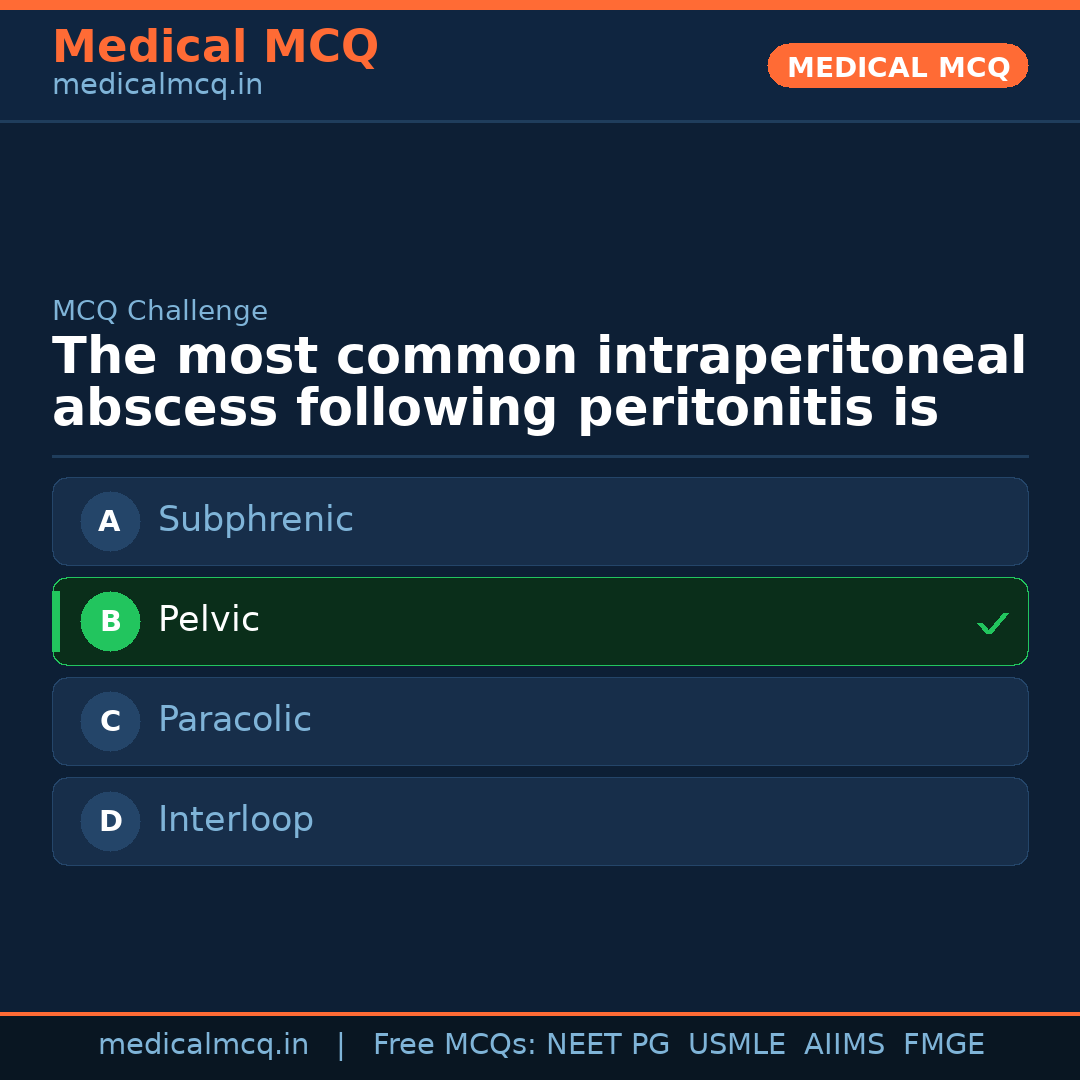This screenshot has width=1080, height=1080.
Task: Click FMGE in the footer
Action: tap(943, 1045)
